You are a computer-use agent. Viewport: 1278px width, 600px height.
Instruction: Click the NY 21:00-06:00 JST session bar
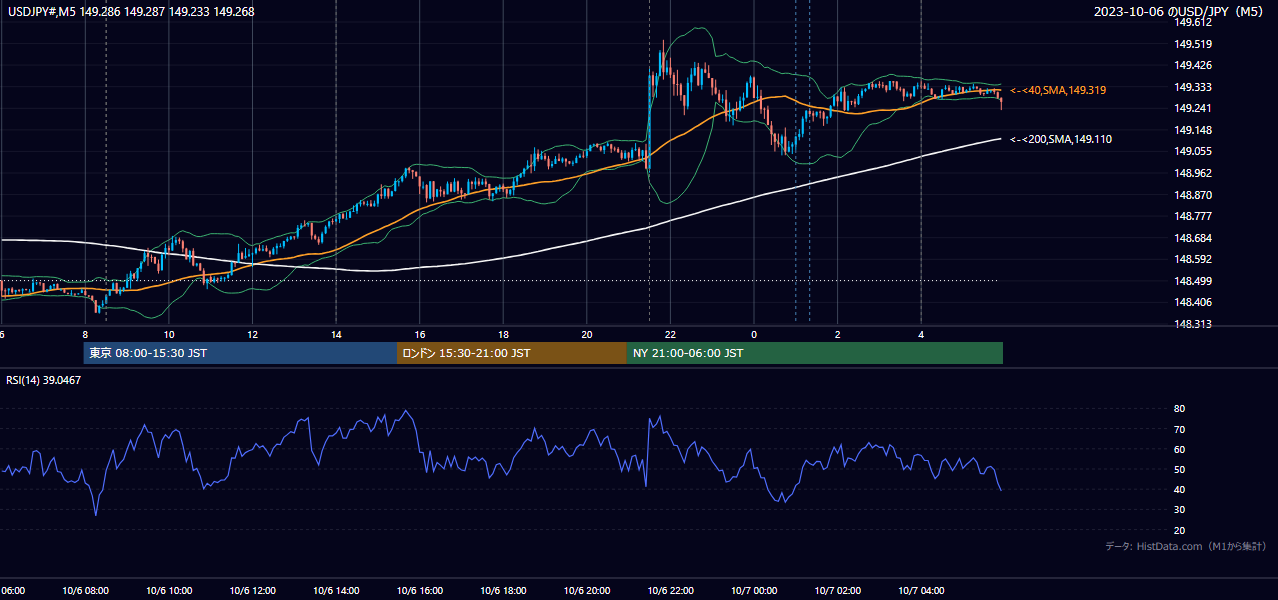(x=815, y=353)
